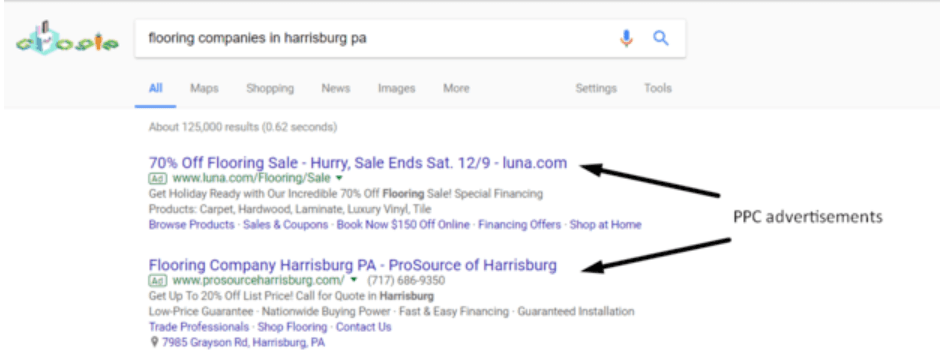This screenshot has width=941, height=364.
Task: Open the ProSource of Harrisburg ad title
Action: (353, 265)
